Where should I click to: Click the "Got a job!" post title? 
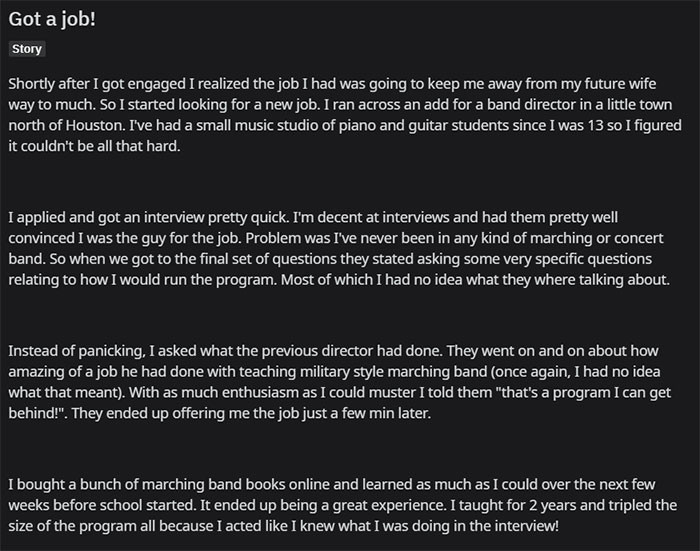51,20
